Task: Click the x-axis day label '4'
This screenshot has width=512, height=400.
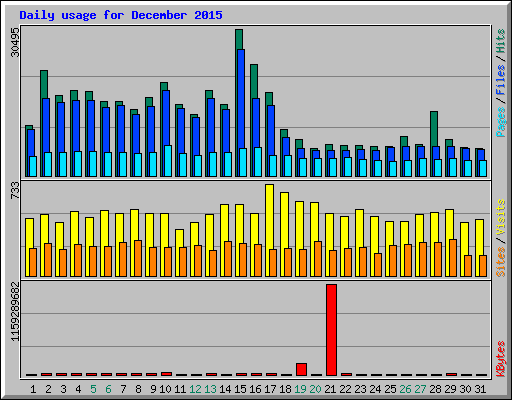Action: click(78, 389)
